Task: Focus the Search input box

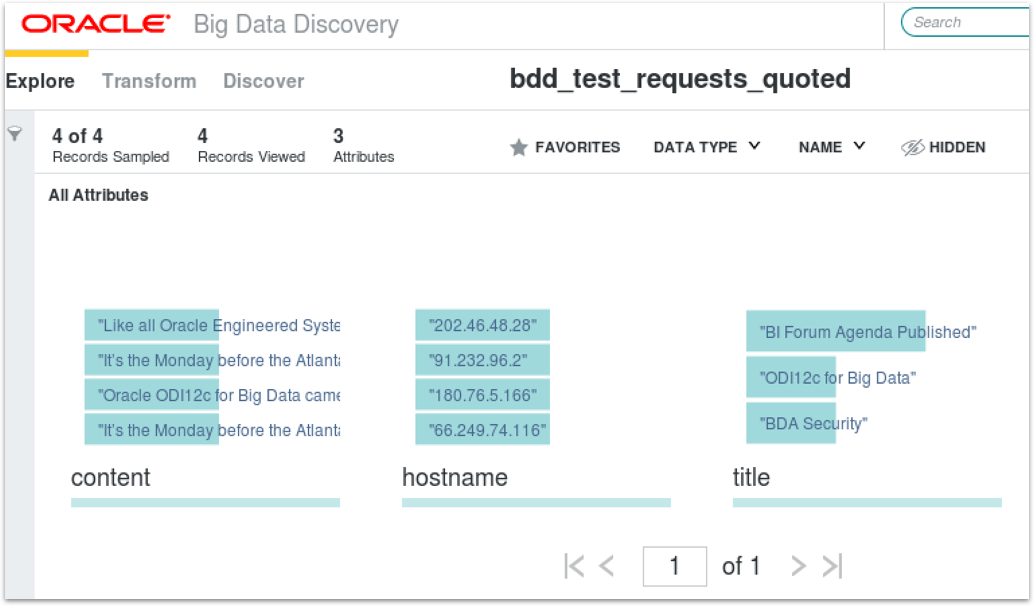Action: (x=966, y=22)
